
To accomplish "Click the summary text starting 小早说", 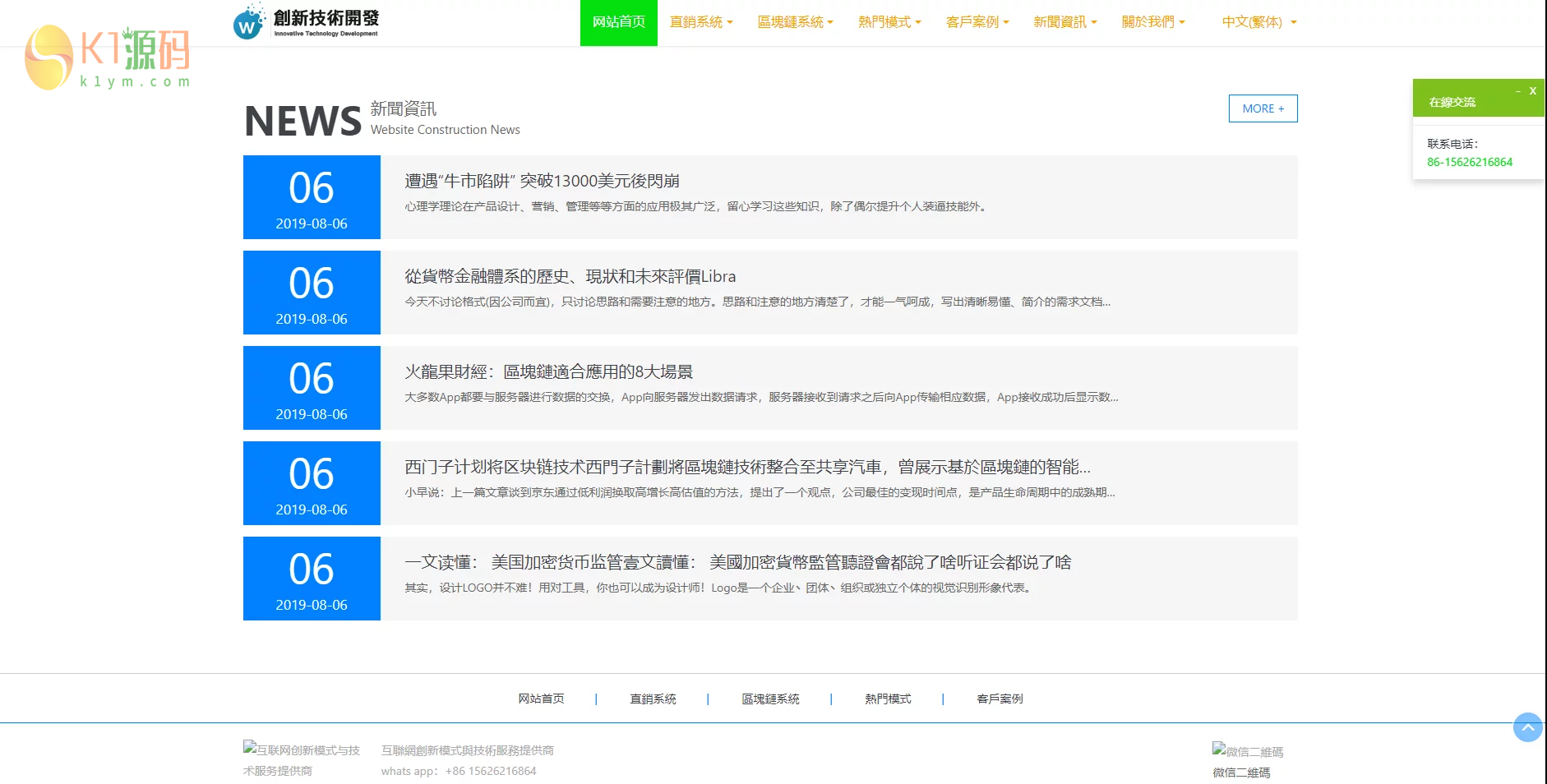I will [760, 492].
